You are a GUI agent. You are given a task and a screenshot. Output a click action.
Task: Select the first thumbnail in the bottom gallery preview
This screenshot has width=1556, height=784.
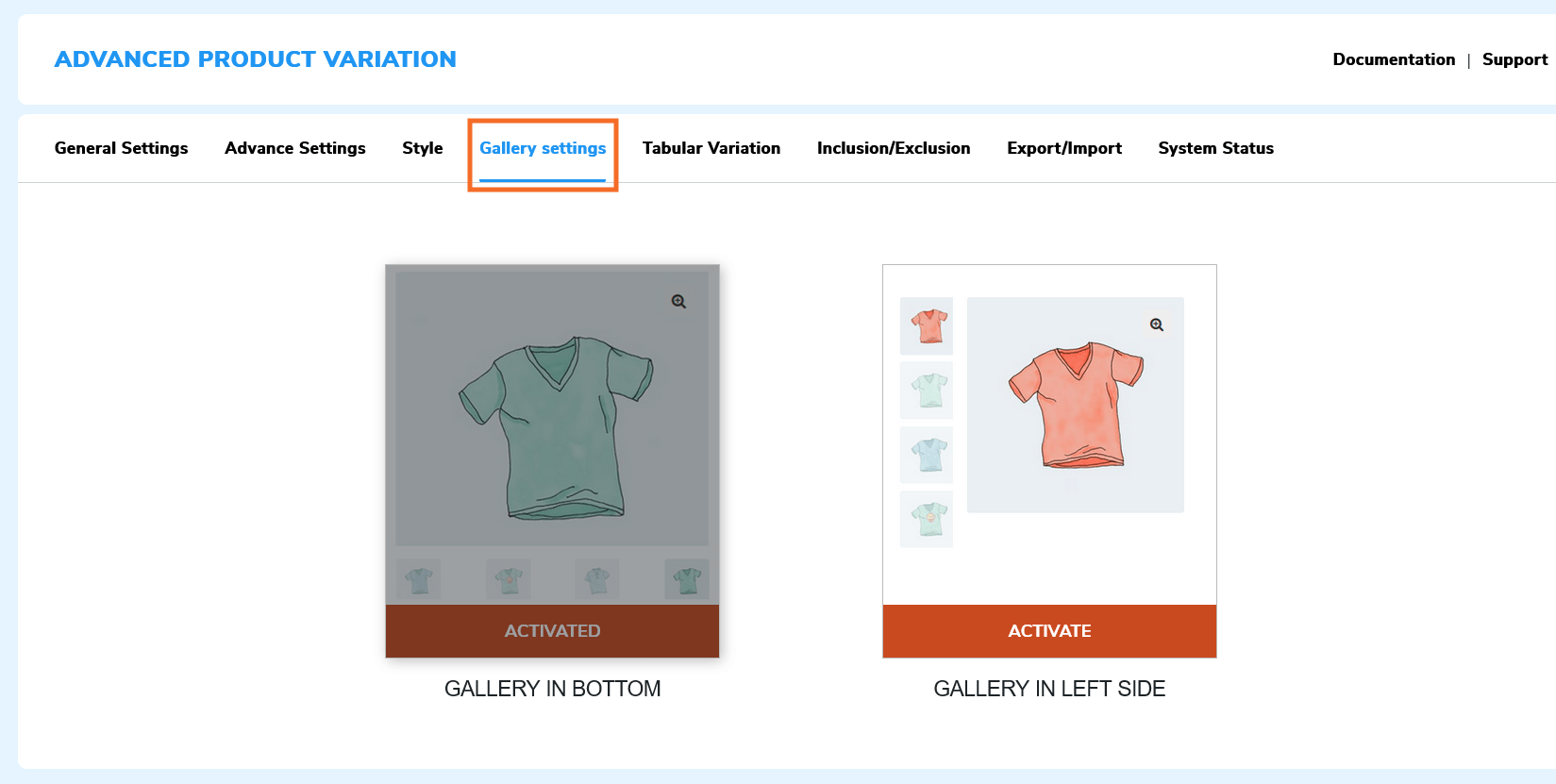[x=418, y=579]
